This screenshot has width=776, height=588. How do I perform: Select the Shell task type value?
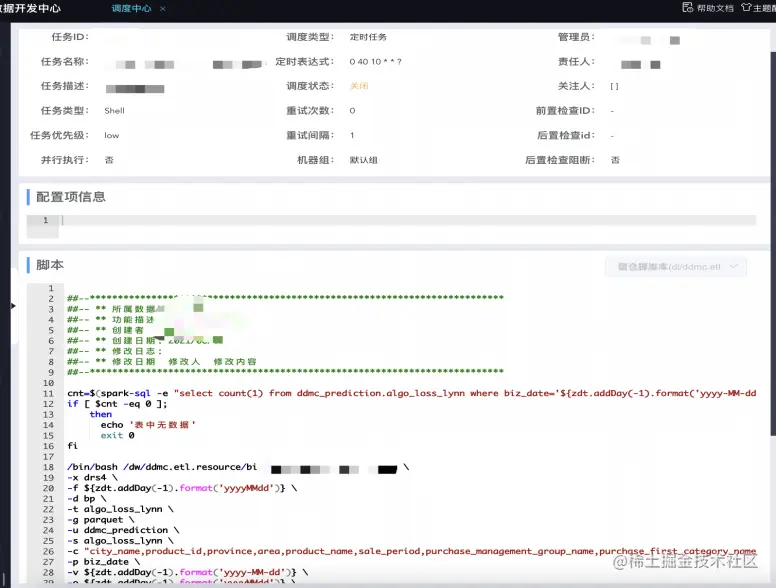pos(114,111)
